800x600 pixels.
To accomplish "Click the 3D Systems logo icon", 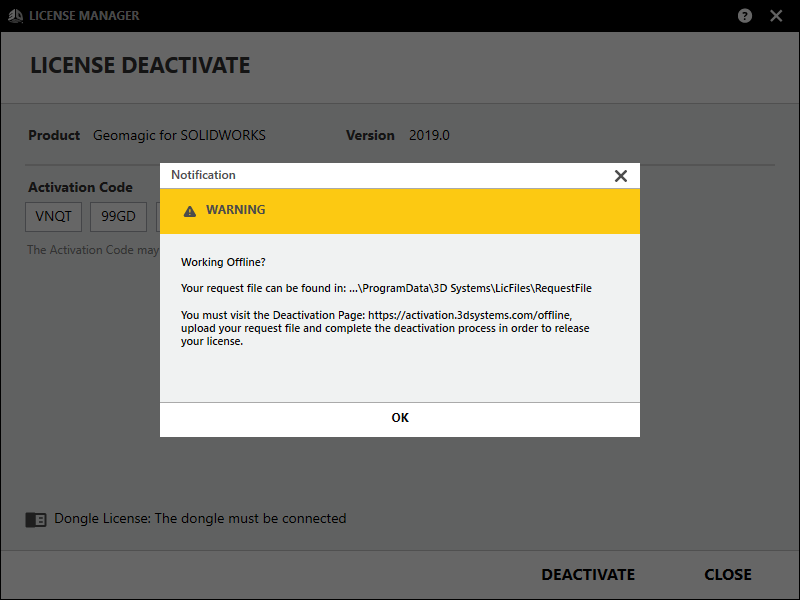I will tap(14, 16).
